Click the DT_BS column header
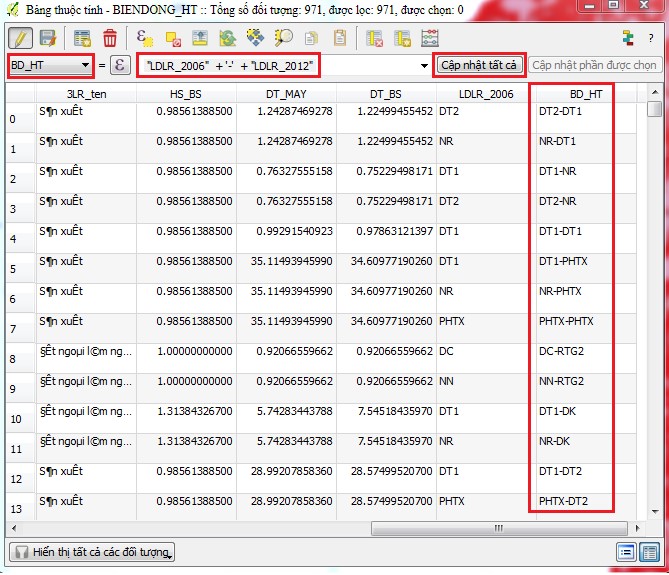This screenshot has width=669, height=575. click(x=386, y=94)
